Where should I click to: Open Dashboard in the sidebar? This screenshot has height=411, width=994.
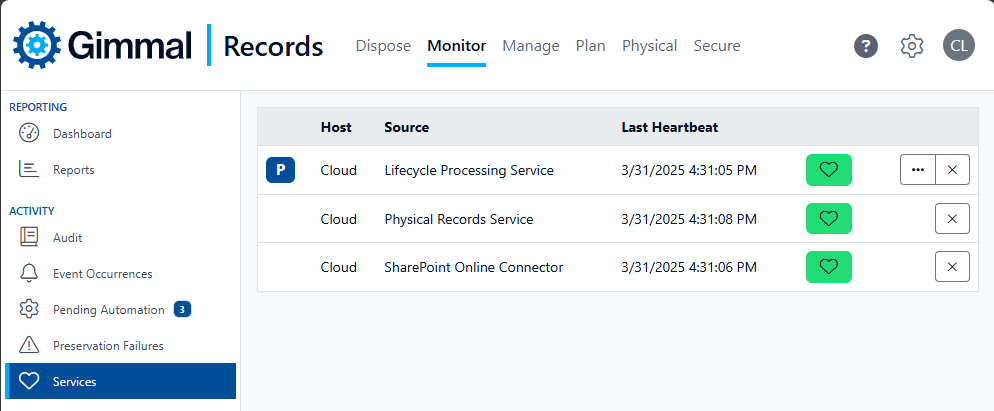82,134
